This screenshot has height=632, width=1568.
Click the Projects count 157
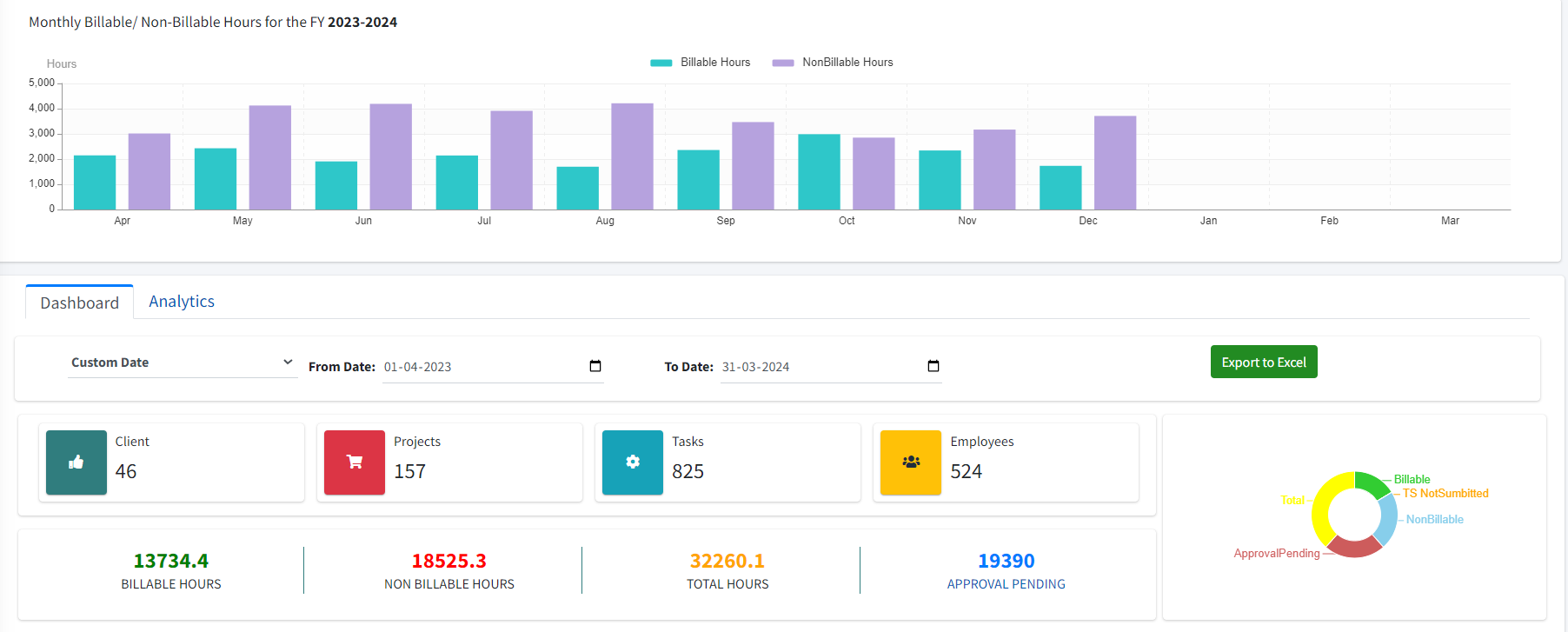(x=409, y=471)
